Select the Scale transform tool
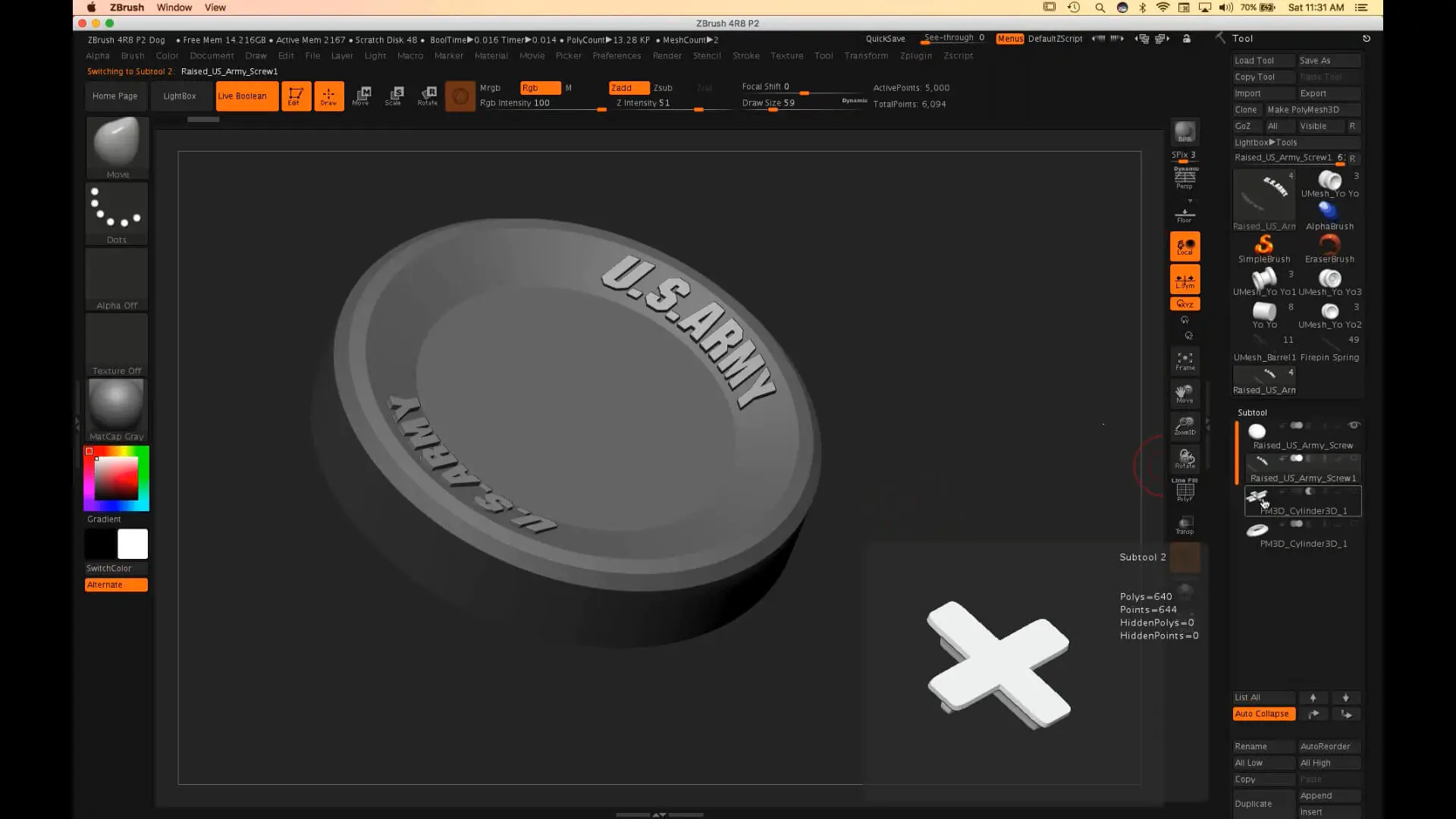 pyautogui.click(x=394, y=96)
